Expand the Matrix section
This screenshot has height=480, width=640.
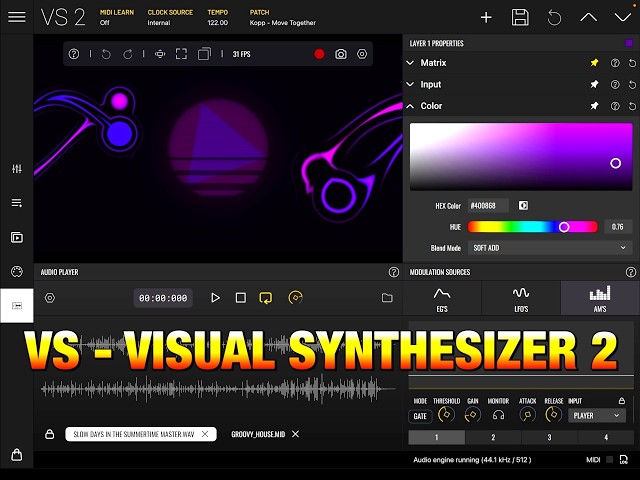(x=410, y=63)
